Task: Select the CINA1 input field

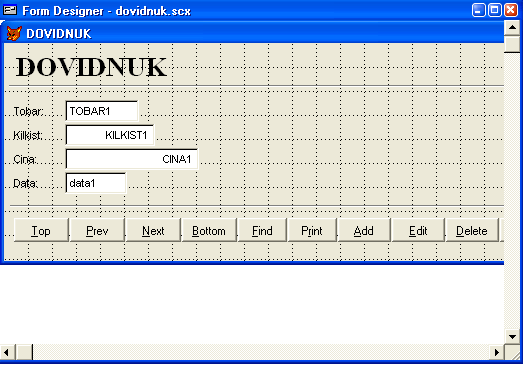Action: [132, 159]
